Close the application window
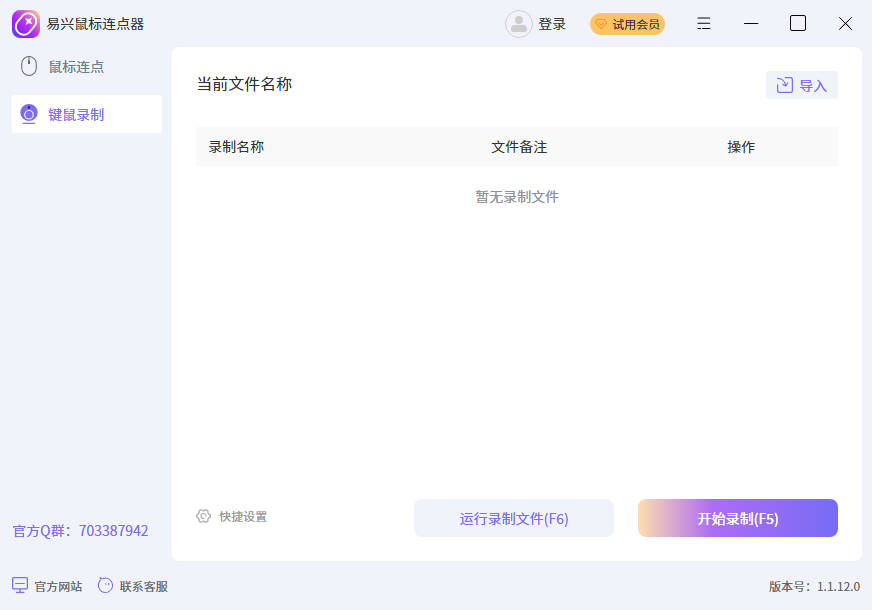Screen dimensions: 872x610 (x=845, y=24)
